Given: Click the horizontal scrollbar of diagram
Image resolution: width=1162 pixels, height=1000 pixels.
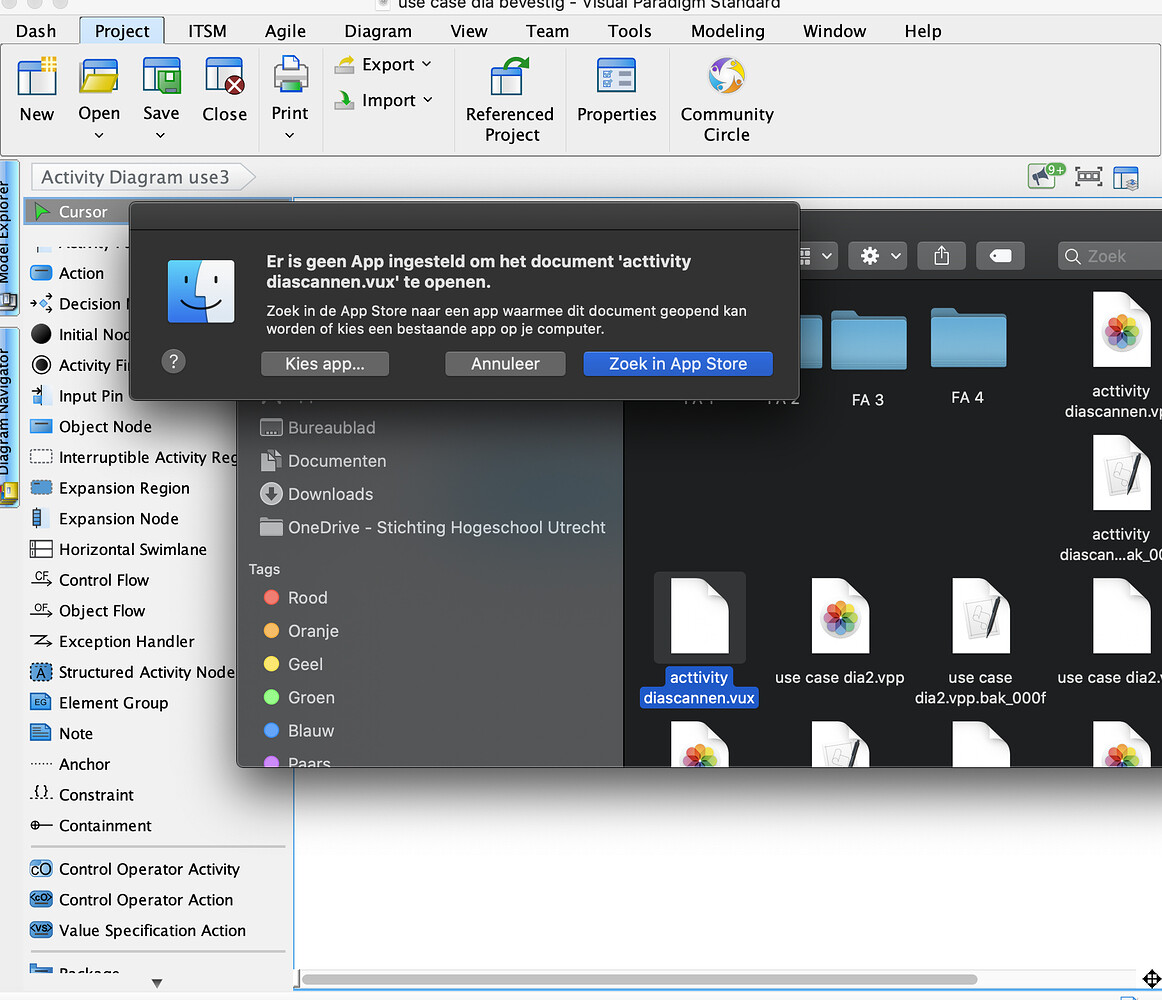Looking at the screenshot, I should [x=640, y=979].
